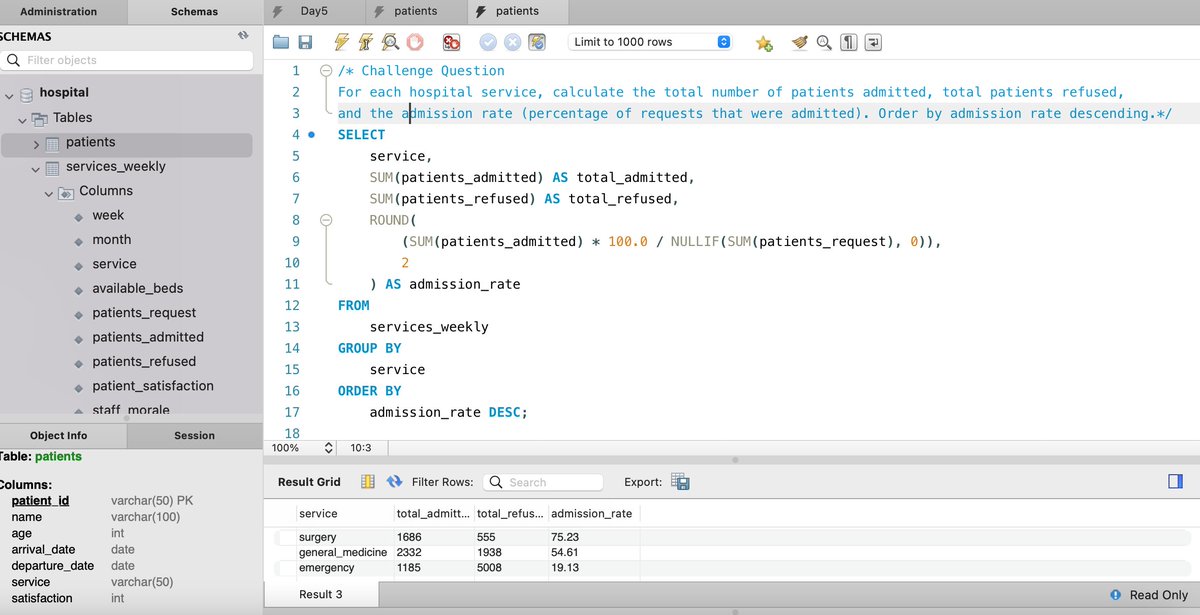This screenshot has width=1200, height=615.
Task: Open the Limit to 1000 rows dropdown
Action: coord(650,42)
